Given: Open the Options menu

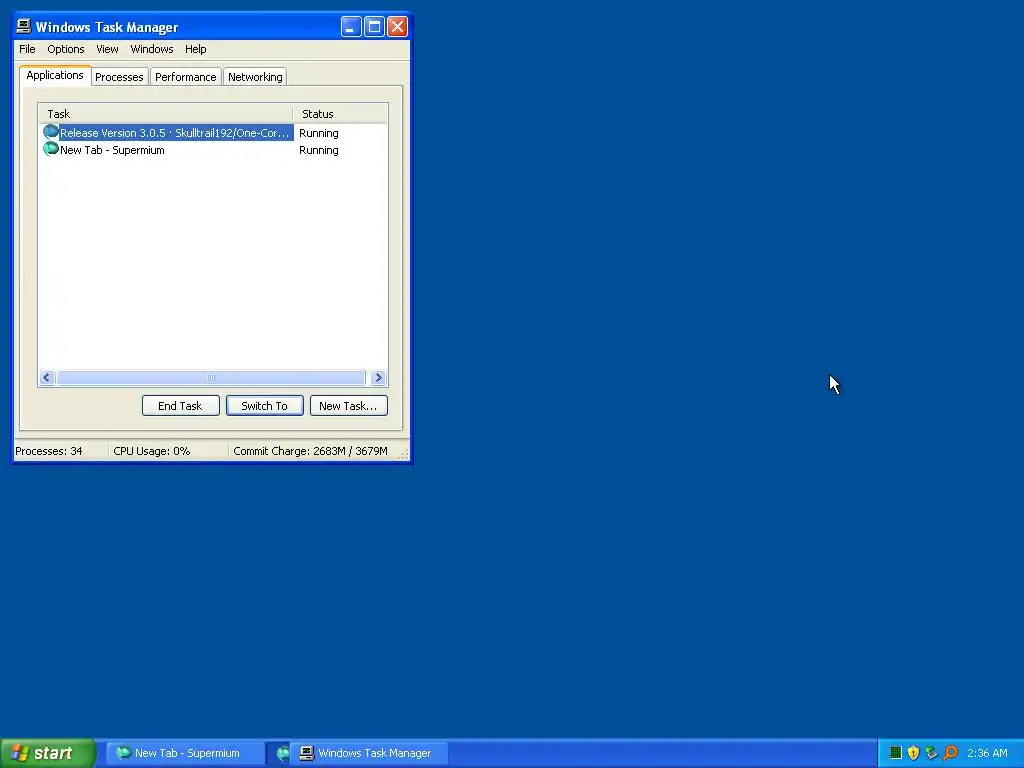Looking at the screenshot, I should (x=65, y=49).
